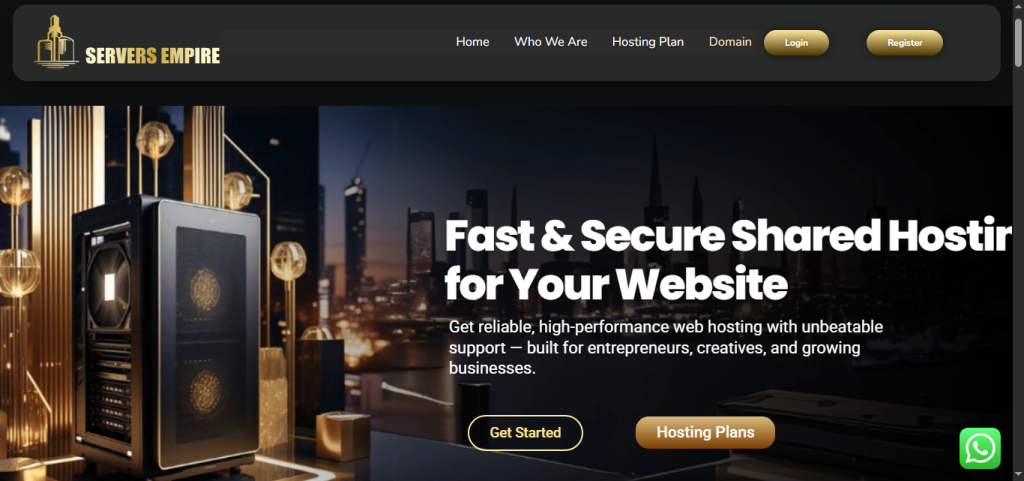Open WhatsApp chat via green floating icon
This screenshot has width=1024, height=481.
(x=980, y=448)
